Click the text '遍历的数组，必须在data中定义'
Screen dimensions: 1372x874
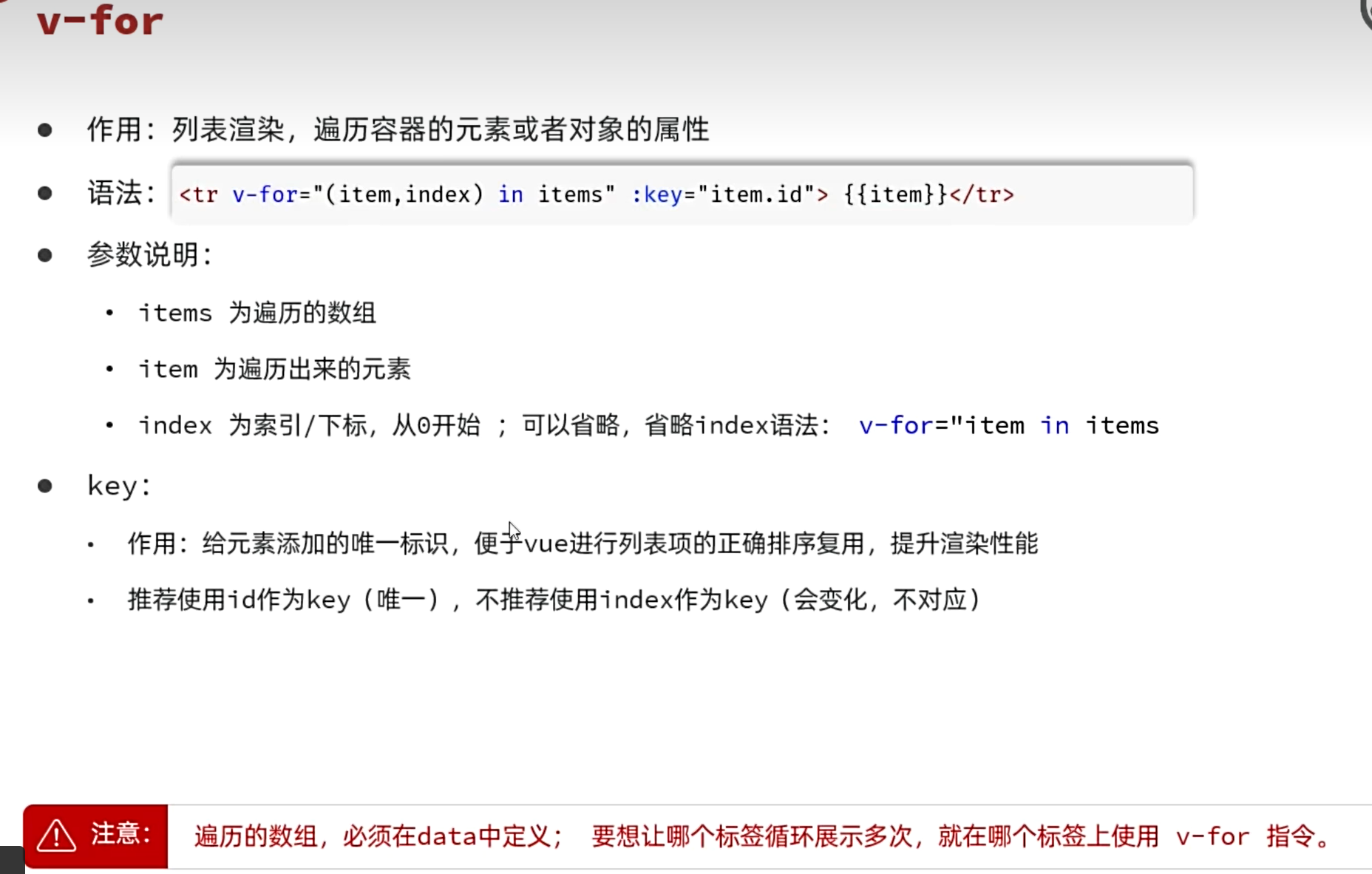tap(372, 836)
